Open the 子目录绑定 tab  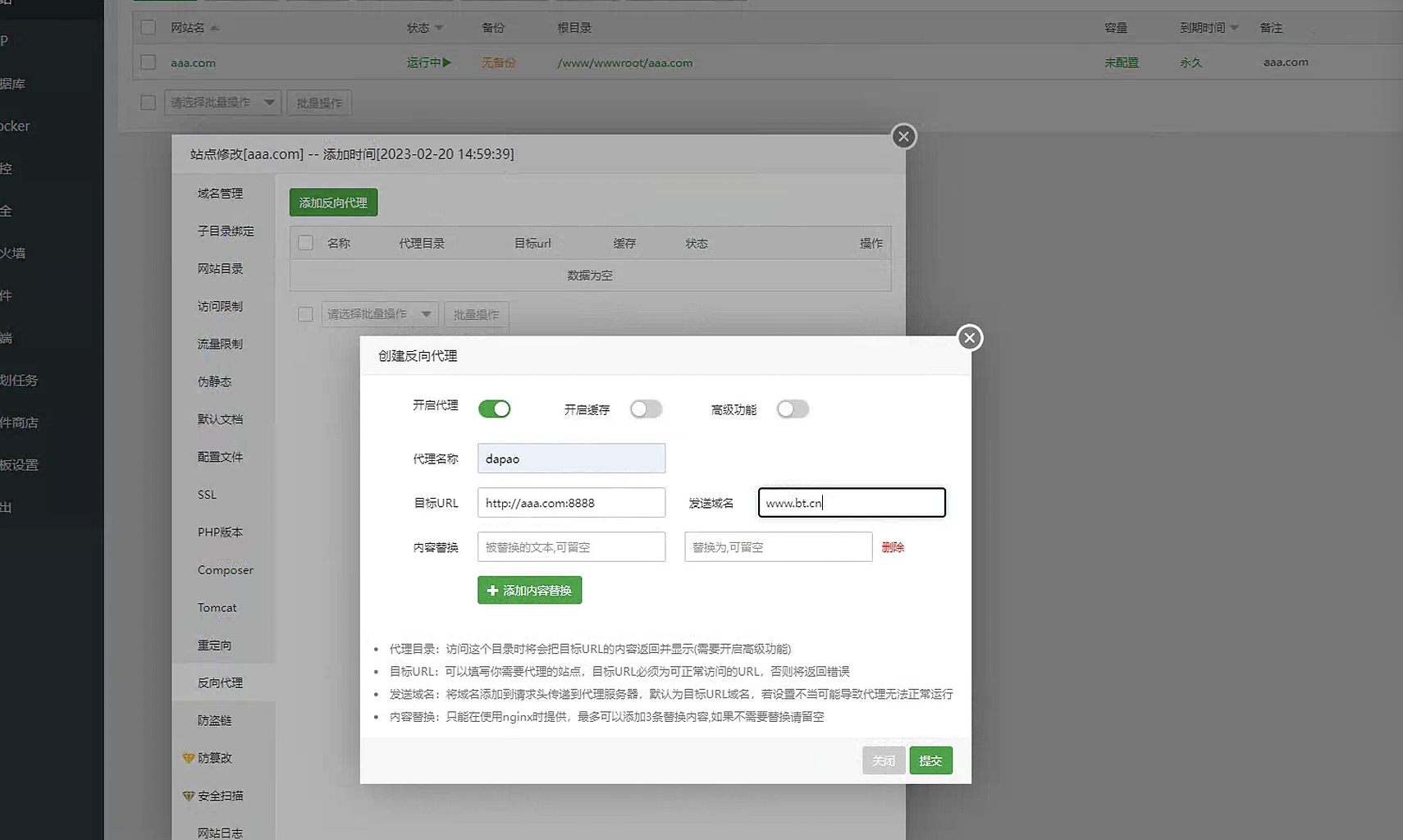(x=226, y=231)
